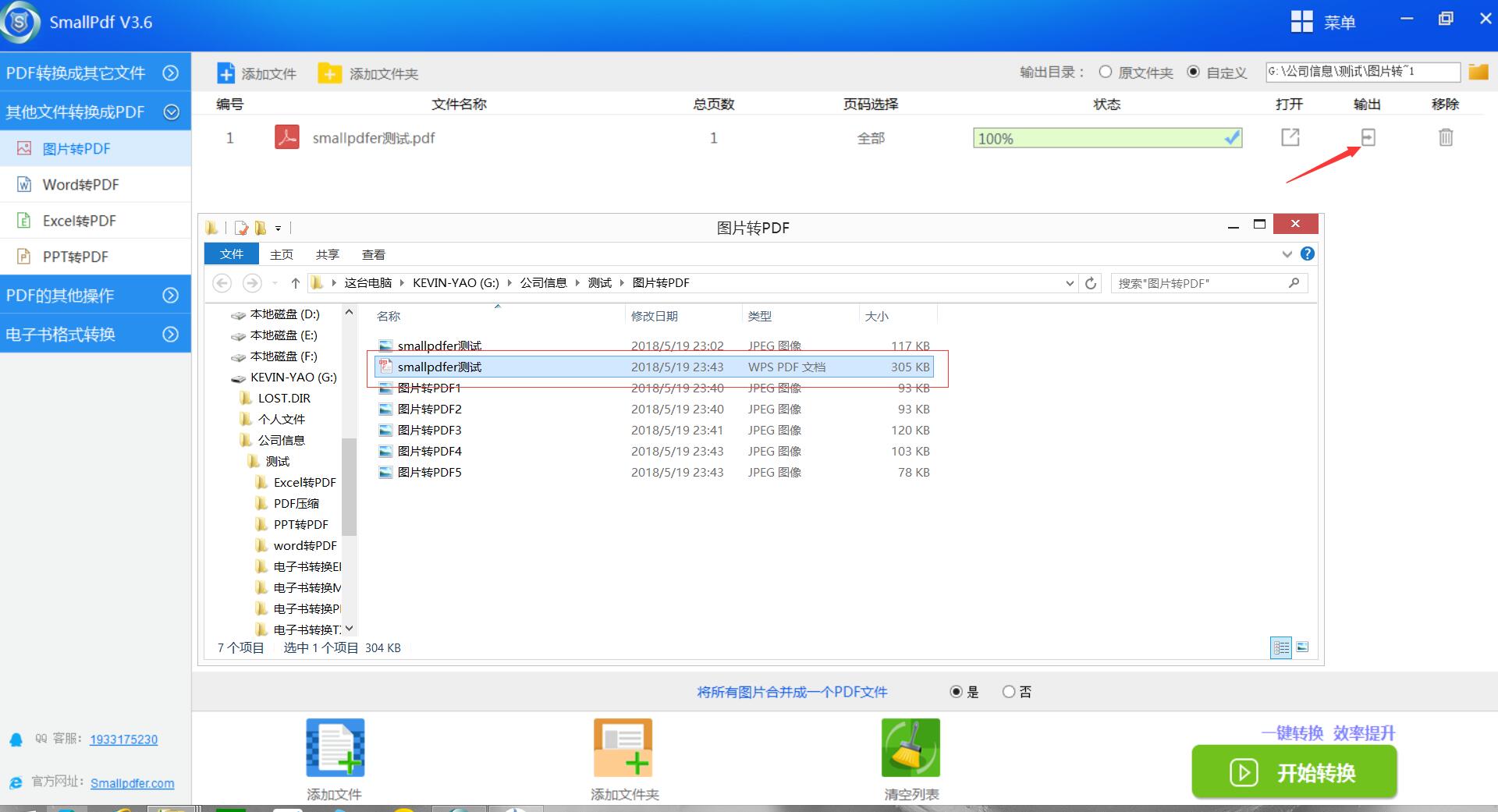The height and width of the screenshot is (812, 1498).
Task: Click the output directory path field
Action: (x=1362, y=72)
